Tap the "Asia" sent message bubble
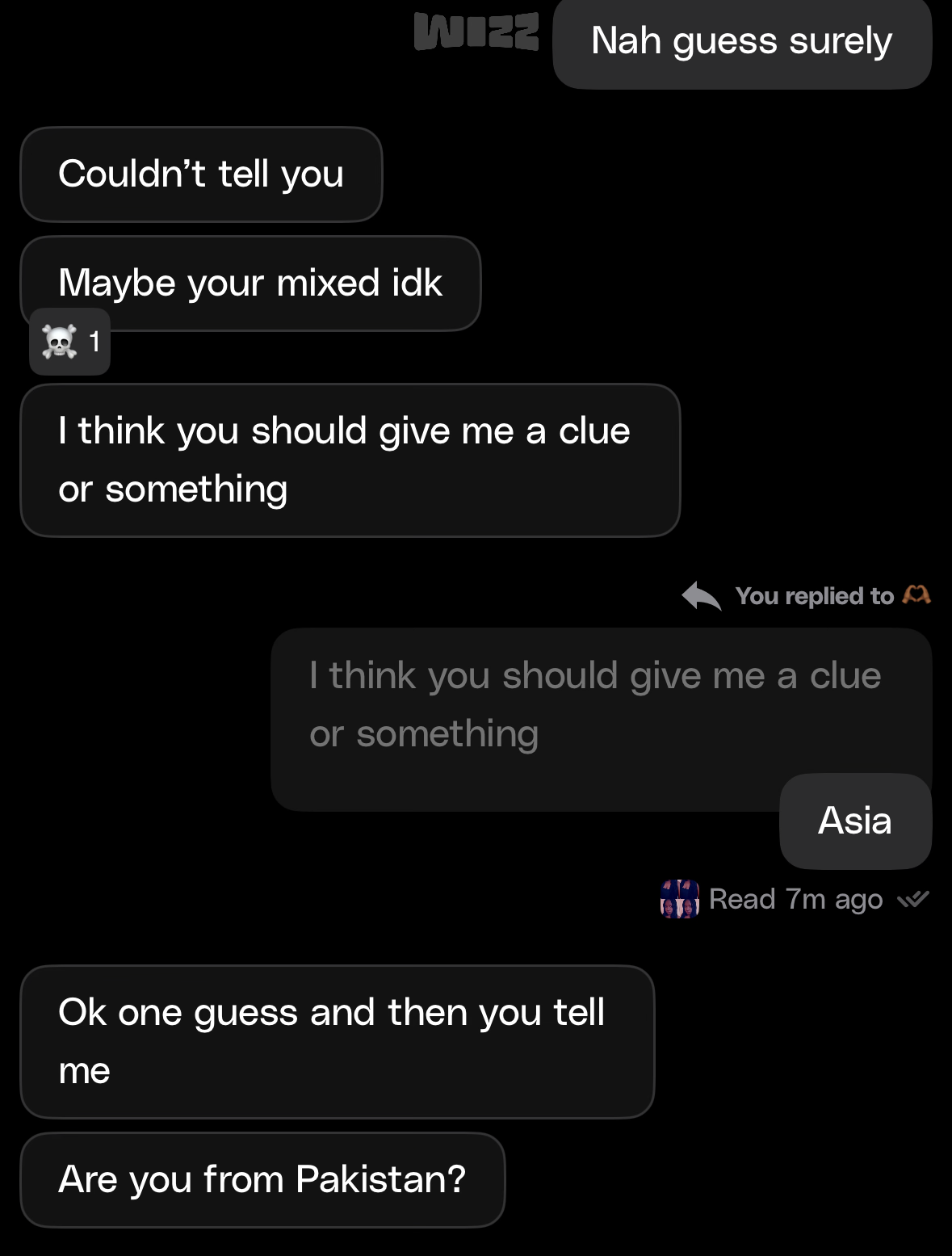This screenshot has height=1256, width=952. click(x=855, y=821)
